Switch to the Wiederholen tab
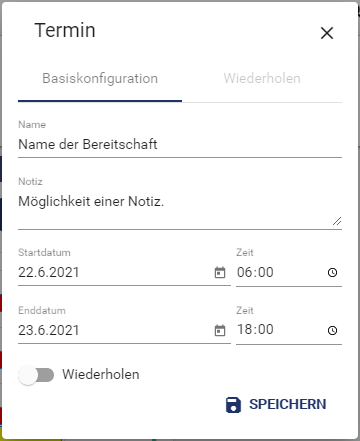The height and width of the screenshot is (441, 360). point(262,79)
